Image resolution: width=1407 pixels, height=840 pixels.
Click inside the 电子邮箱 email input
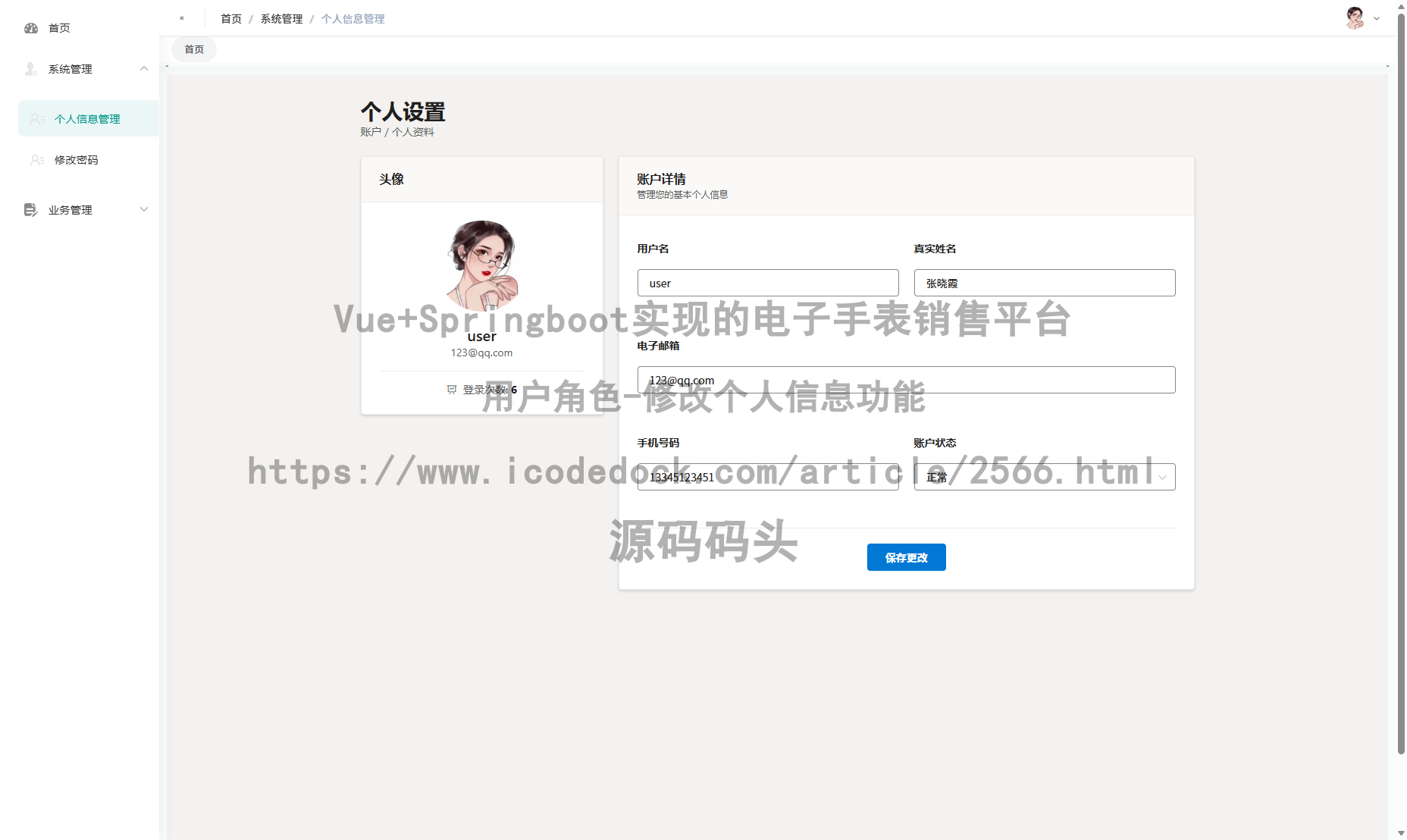906,380
